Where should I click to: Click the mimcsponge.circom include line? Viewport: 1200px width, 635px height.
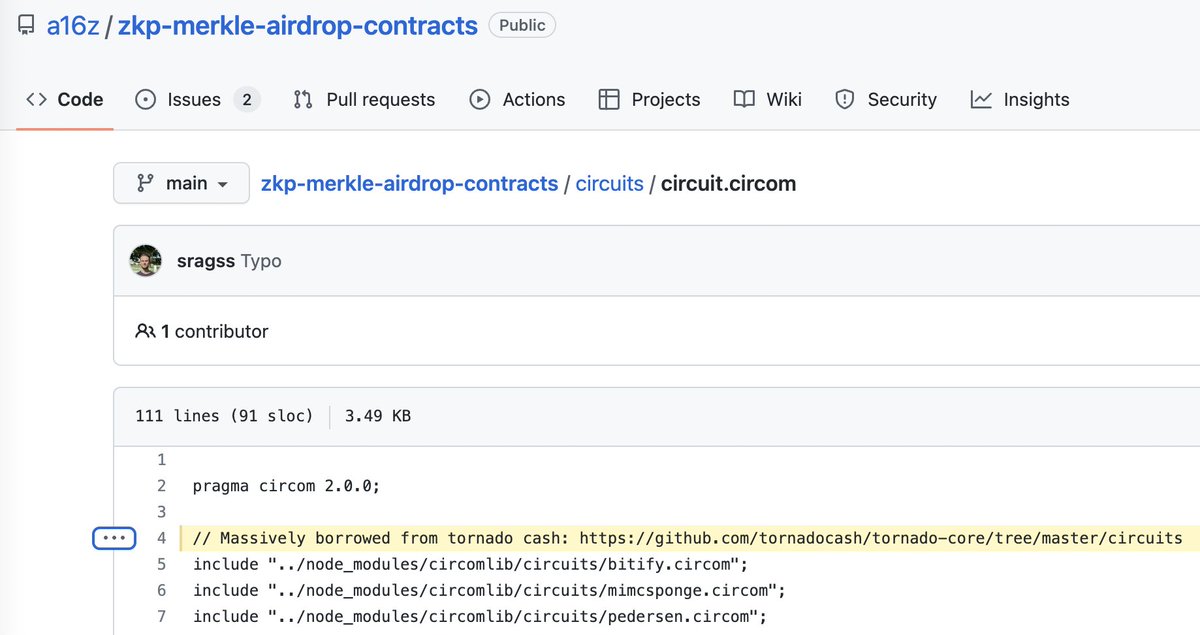click(x=489, y=590)
